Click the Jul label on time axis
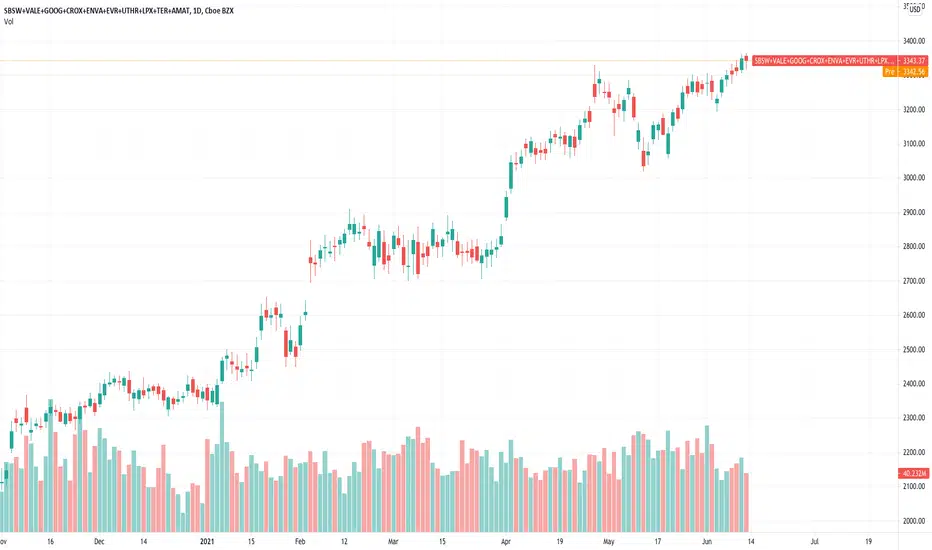This screenshot has height=550, width=932. pyautogui.click(x=815, y=541)
